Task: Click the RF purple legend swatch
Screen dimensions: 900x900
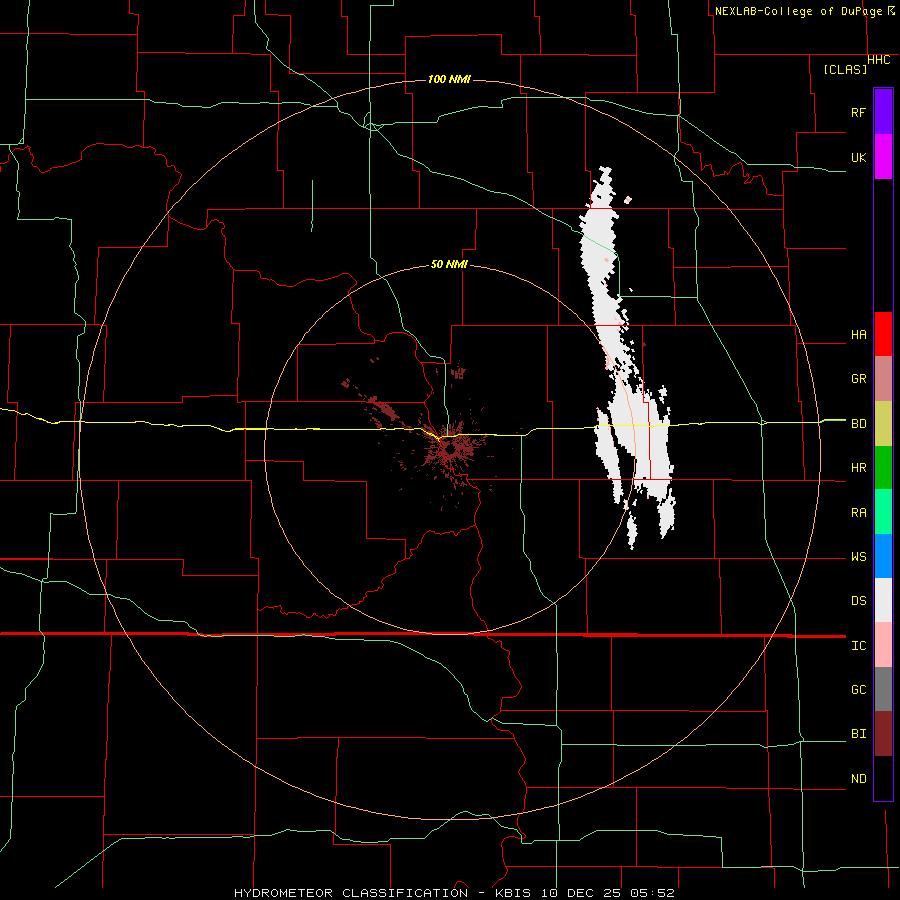Action: click(x=883, y=112)
